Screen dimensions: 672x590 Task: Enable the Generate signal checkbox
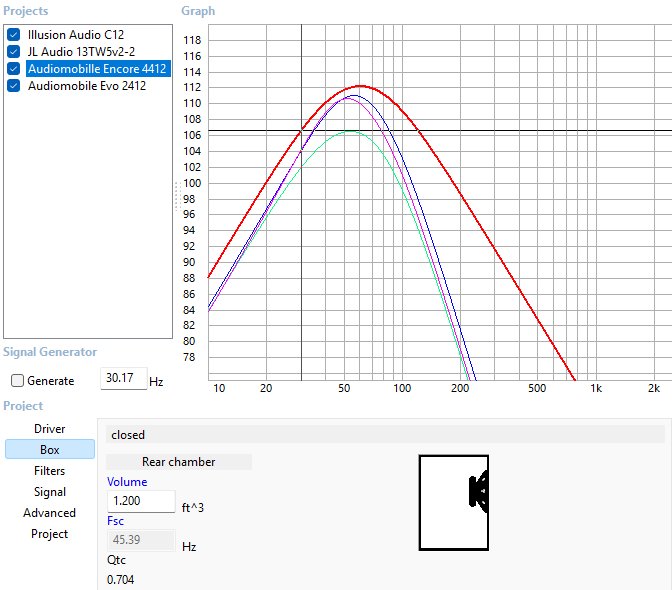(17, 380)
